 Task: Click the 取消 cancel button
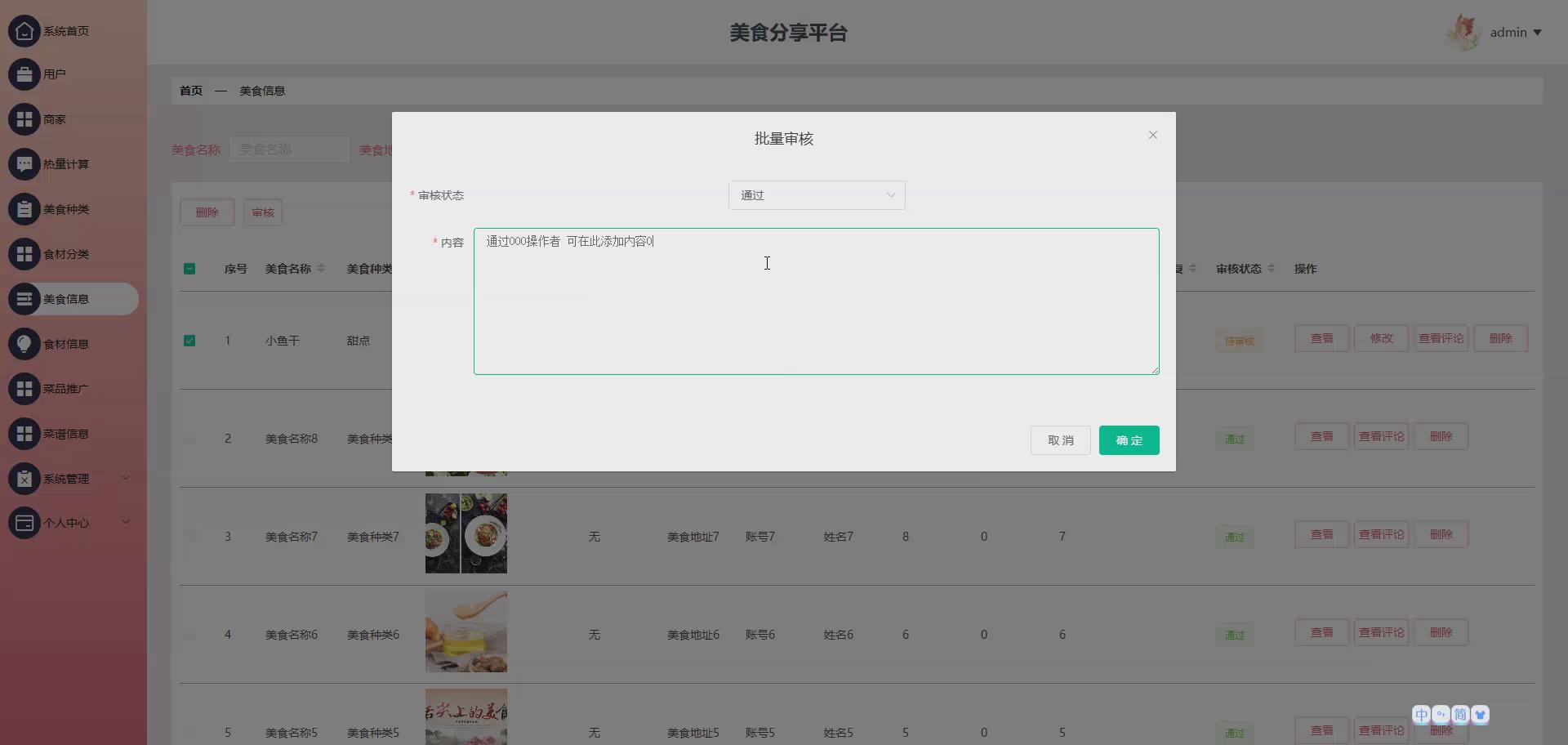pyautogui.click(x=1060, y=439)
